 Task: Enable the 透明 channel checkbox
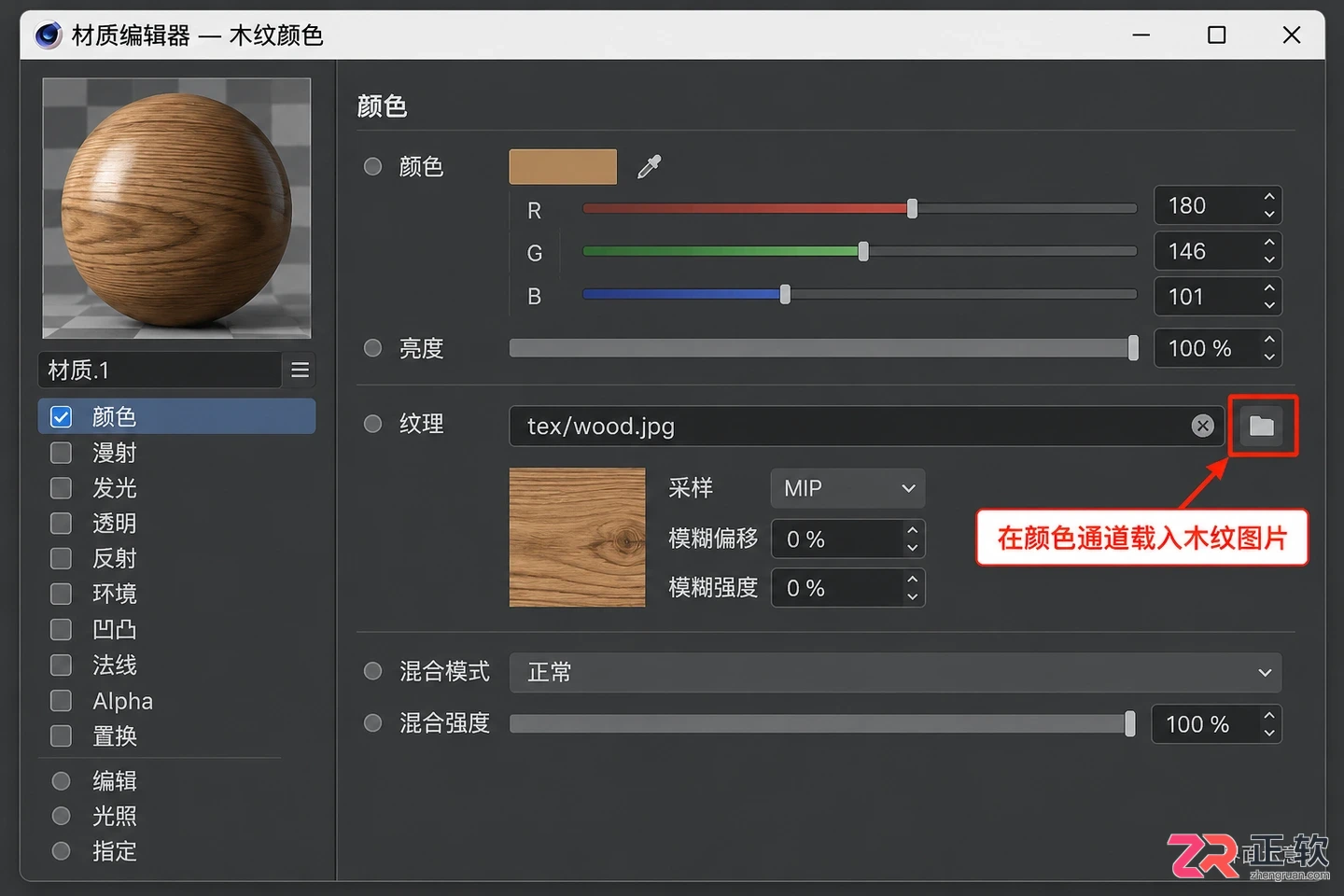click(x=61, y=523)
